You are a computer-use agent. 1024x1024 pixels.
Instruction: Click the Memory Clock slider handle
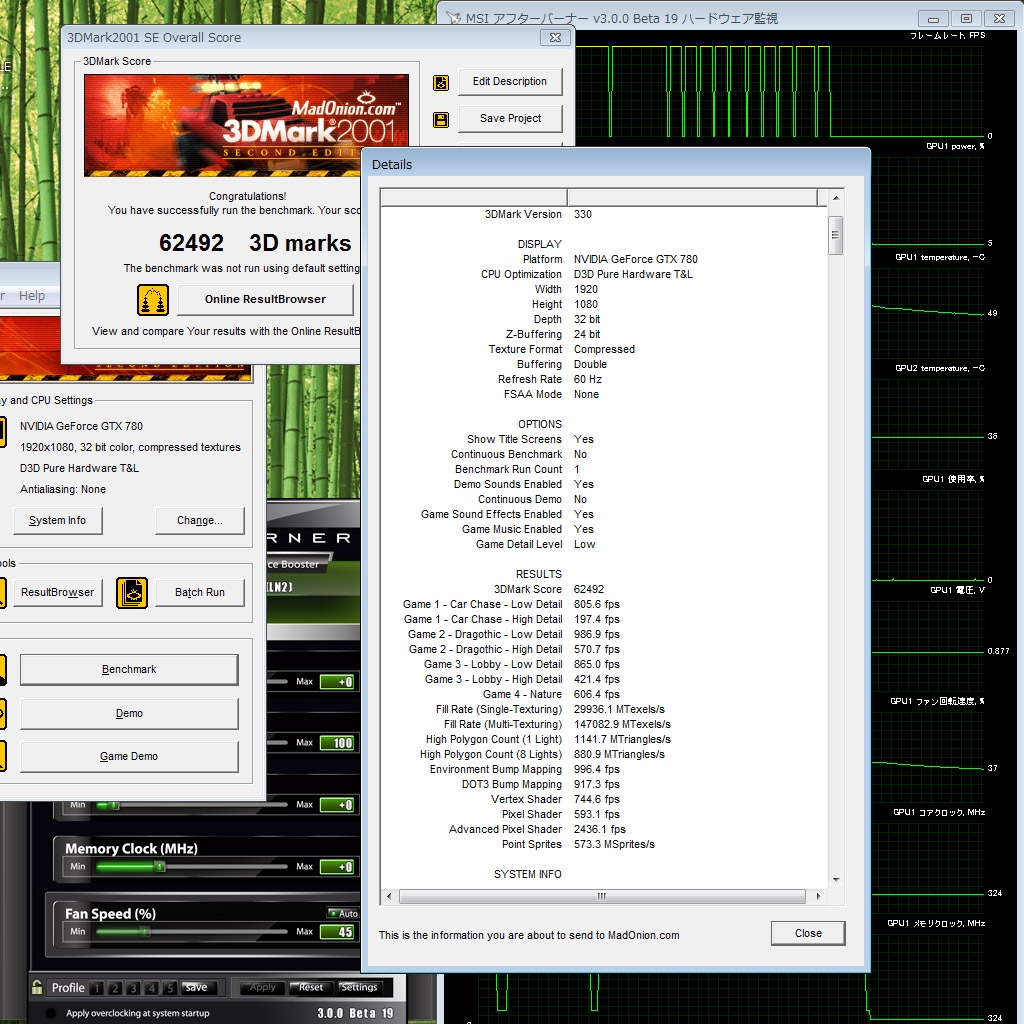tap(159, 867)
